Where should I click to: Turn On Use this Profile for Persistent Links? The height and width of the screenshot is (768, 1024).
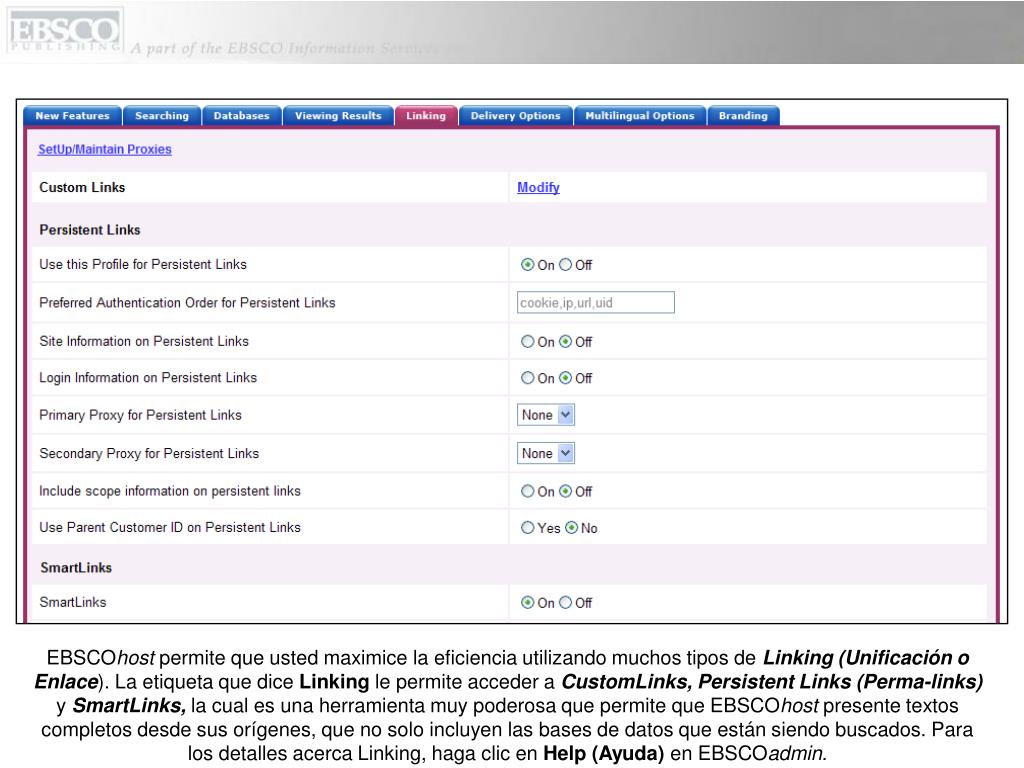click(527, 264)
